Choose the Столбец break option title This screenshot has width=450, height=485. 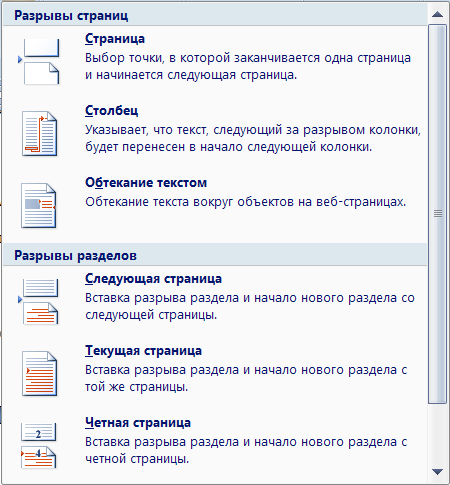[x=111, y=111]
